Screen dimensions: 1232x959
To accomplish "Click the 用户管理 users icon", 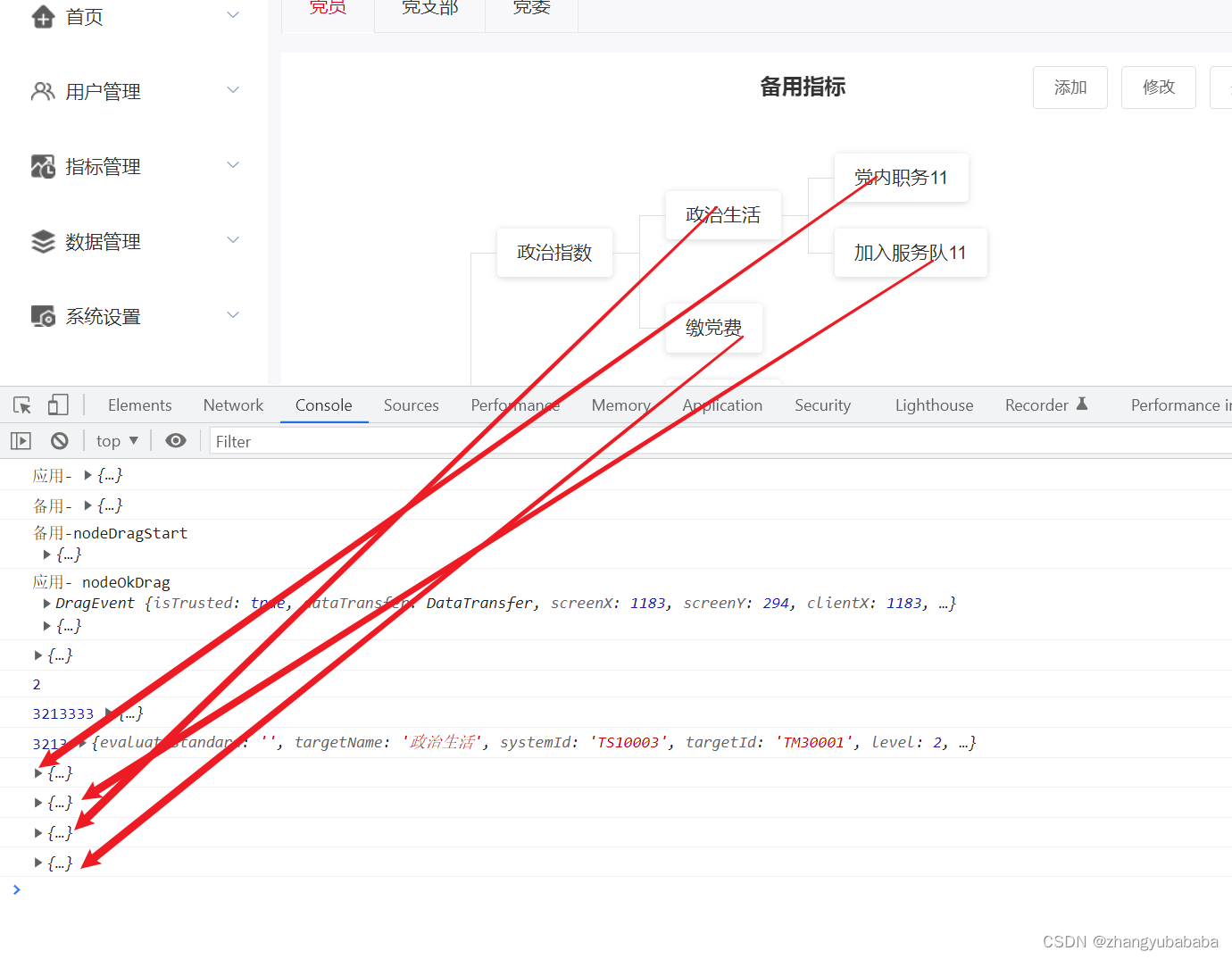I will click(43, 91).
